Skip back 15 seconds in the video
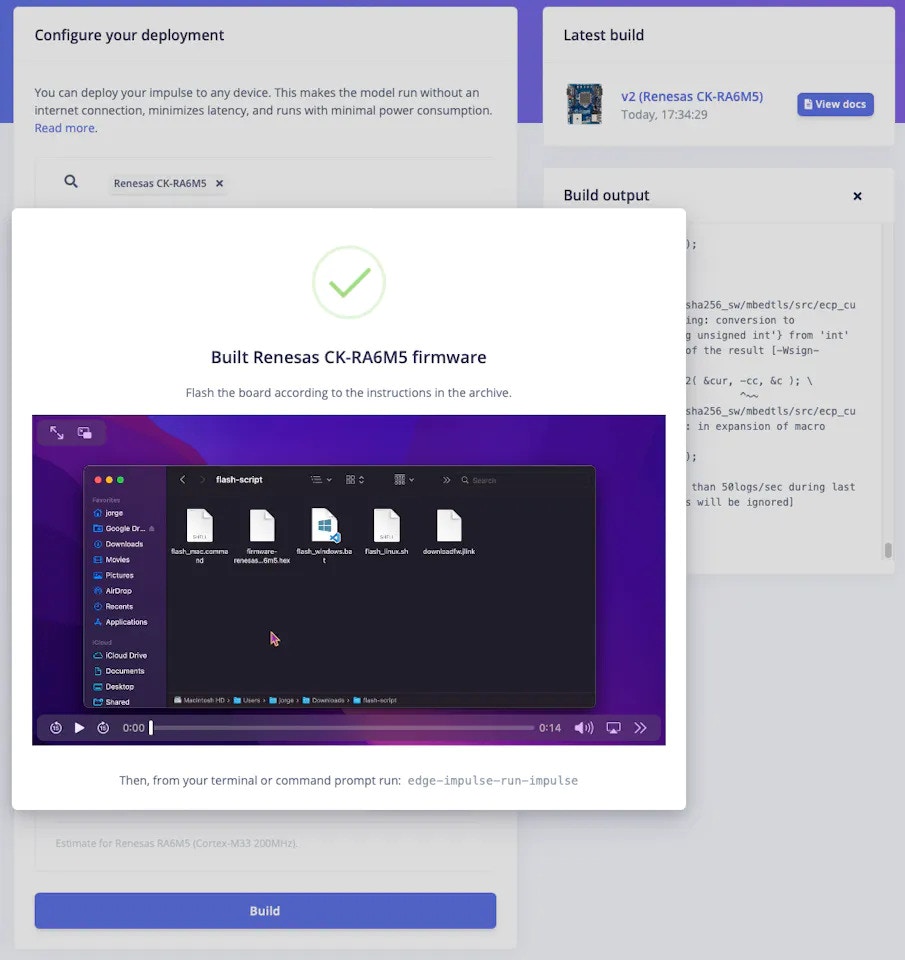This screenshot has width=905, height=960. tap(56, 727)
